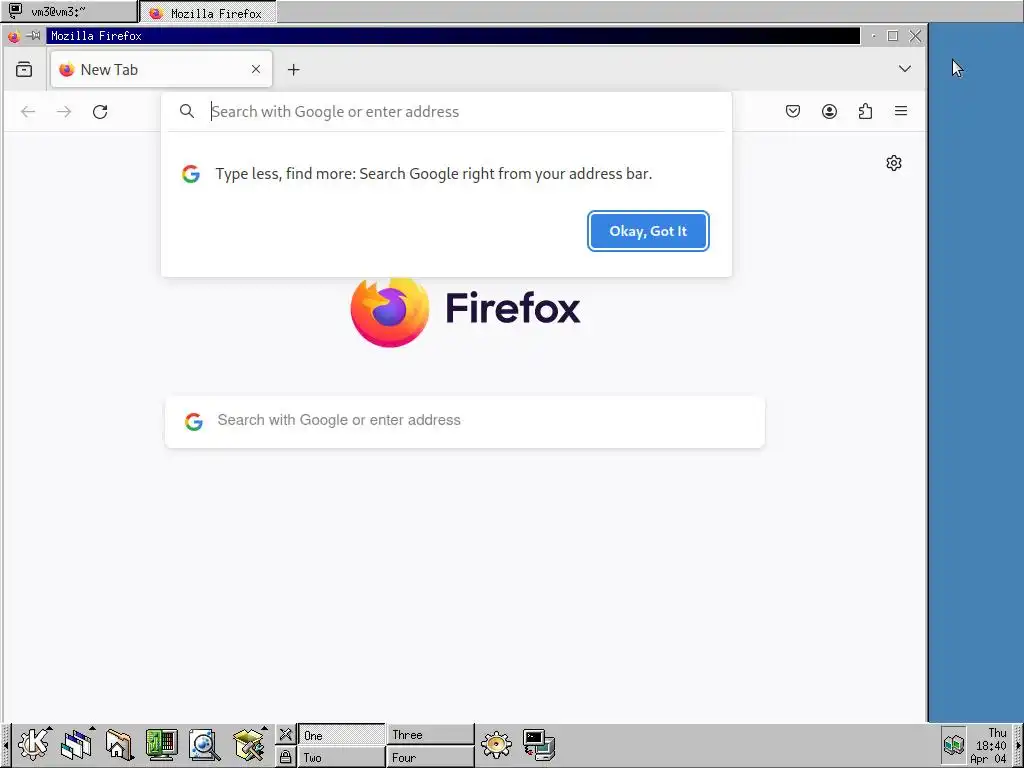Image resolution: width=1024 pixels, height=768 pixels.
Task: Close the New Tab tab
Action: point(256,69)
